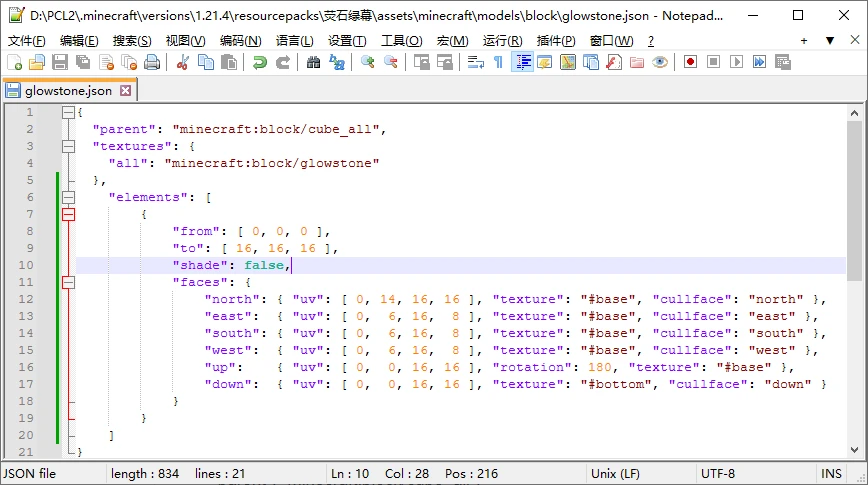The width and height of the screenshot is (868, 485).
Task: Close the glowstone.json tab
Action: coord(126,91)
